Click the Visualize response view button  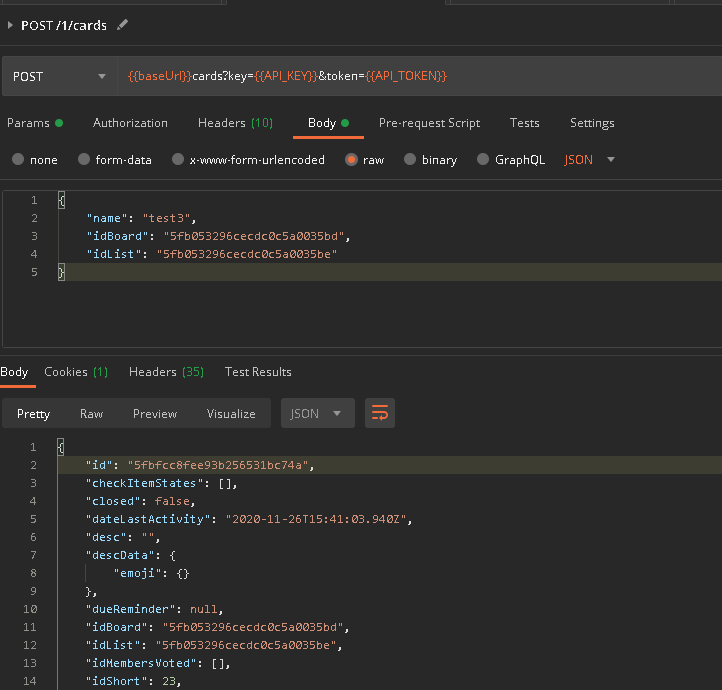[231, 413]
